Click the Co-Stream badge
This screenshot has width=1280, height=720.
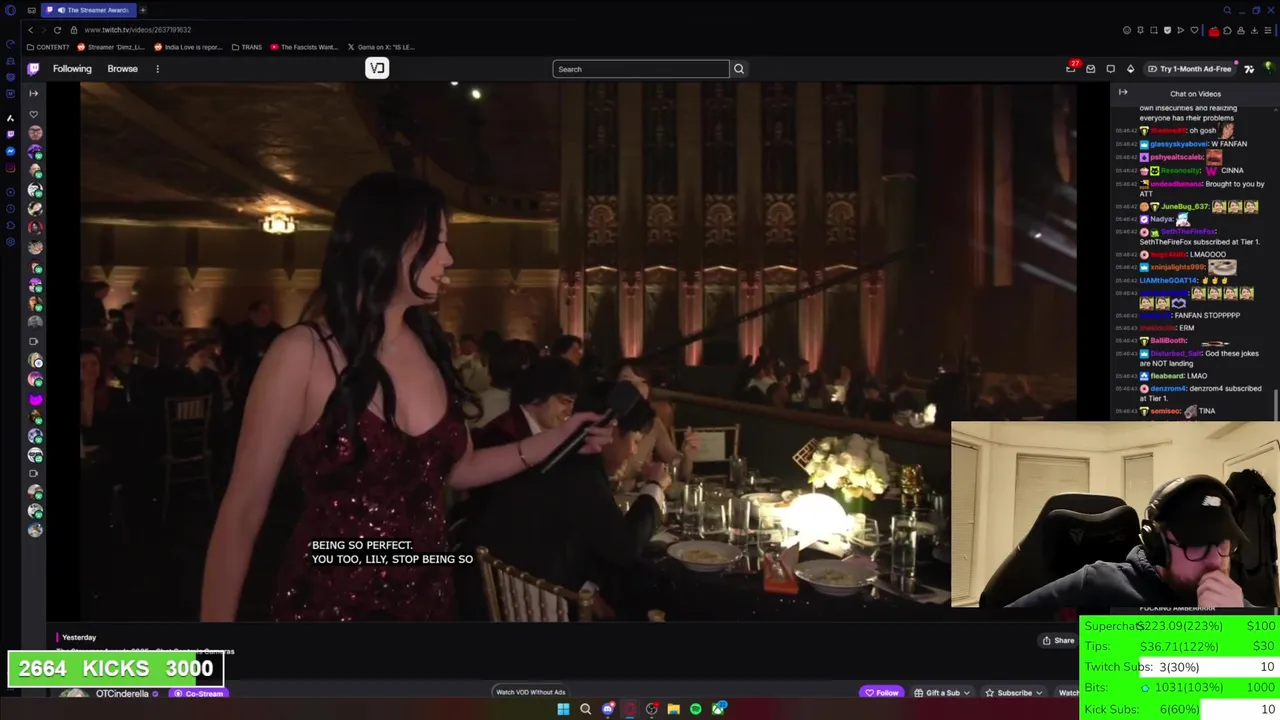pos(198,694)
